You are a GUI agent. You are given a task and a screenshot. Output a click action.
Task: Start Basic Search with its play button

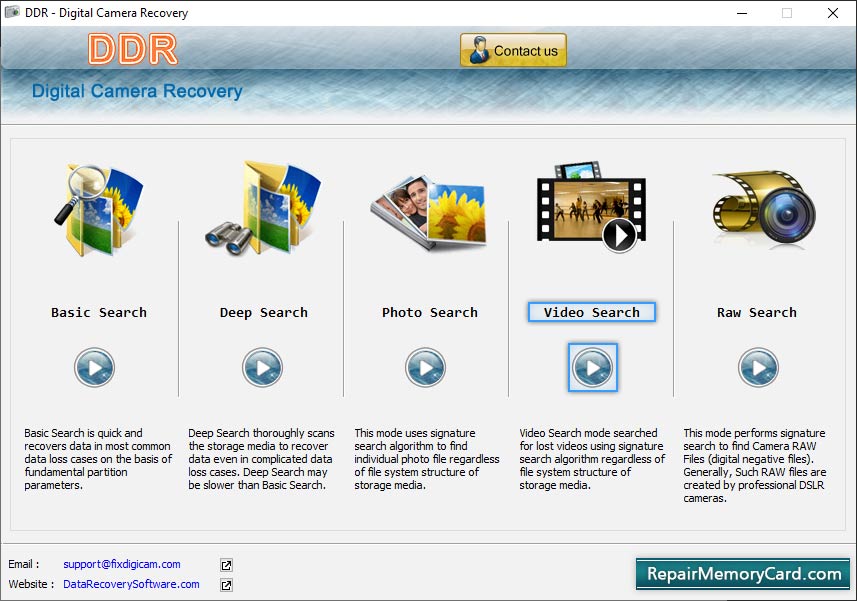(x=95, y=367)
